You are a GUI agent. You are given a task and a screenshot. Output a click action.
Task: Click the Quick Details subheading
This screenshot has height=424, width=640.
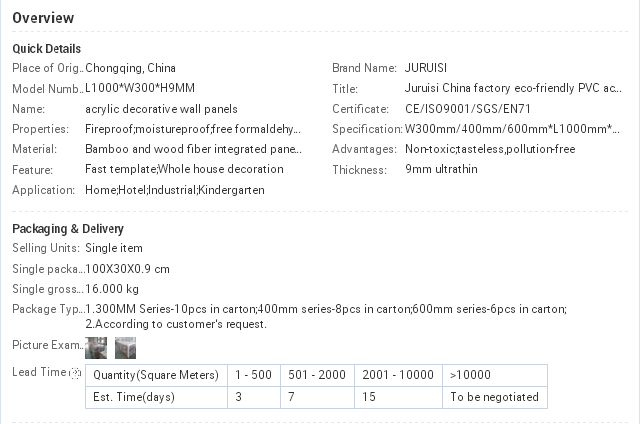(46, 49)
